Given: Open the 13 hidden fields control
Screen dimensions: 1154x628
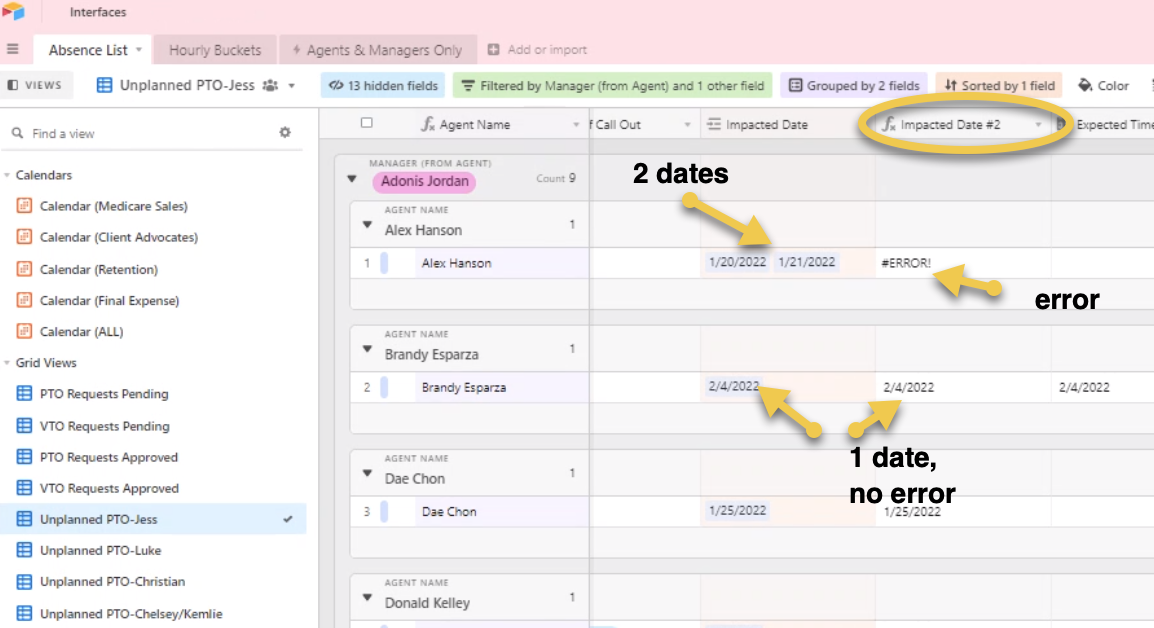Looking at the screenshot, I should tap(383, 85).
